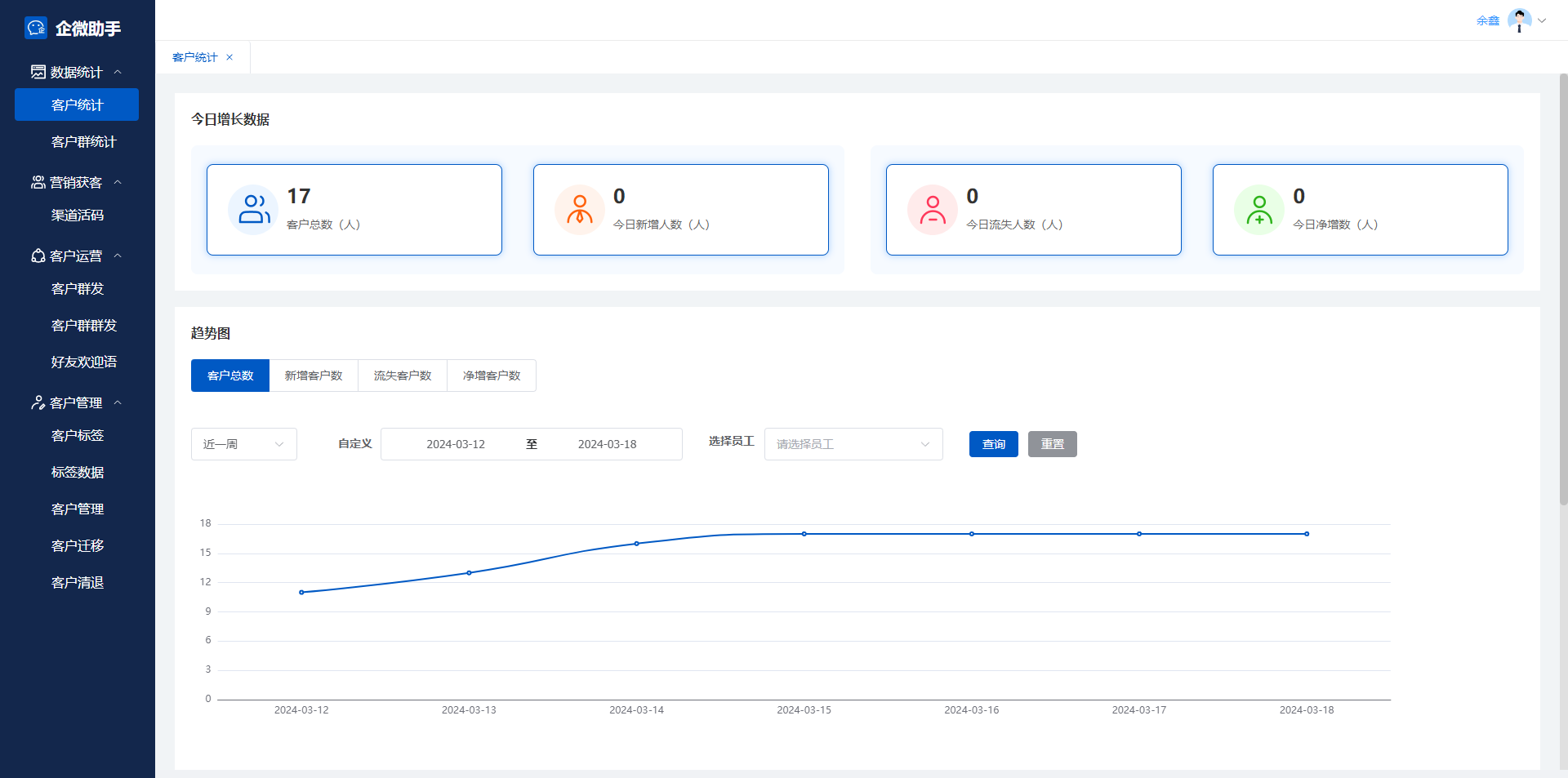Image resolution: width=1568 pixels, height=778 pixels.
Task: Collapse the 营销获客 sidebar section
Action: [x=118, y=182]
